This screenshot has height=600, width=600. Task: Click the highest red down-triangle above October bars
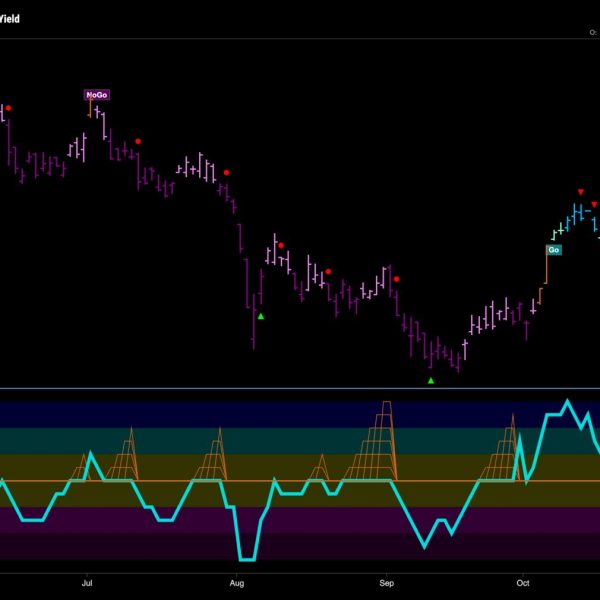tap(581, 192)
